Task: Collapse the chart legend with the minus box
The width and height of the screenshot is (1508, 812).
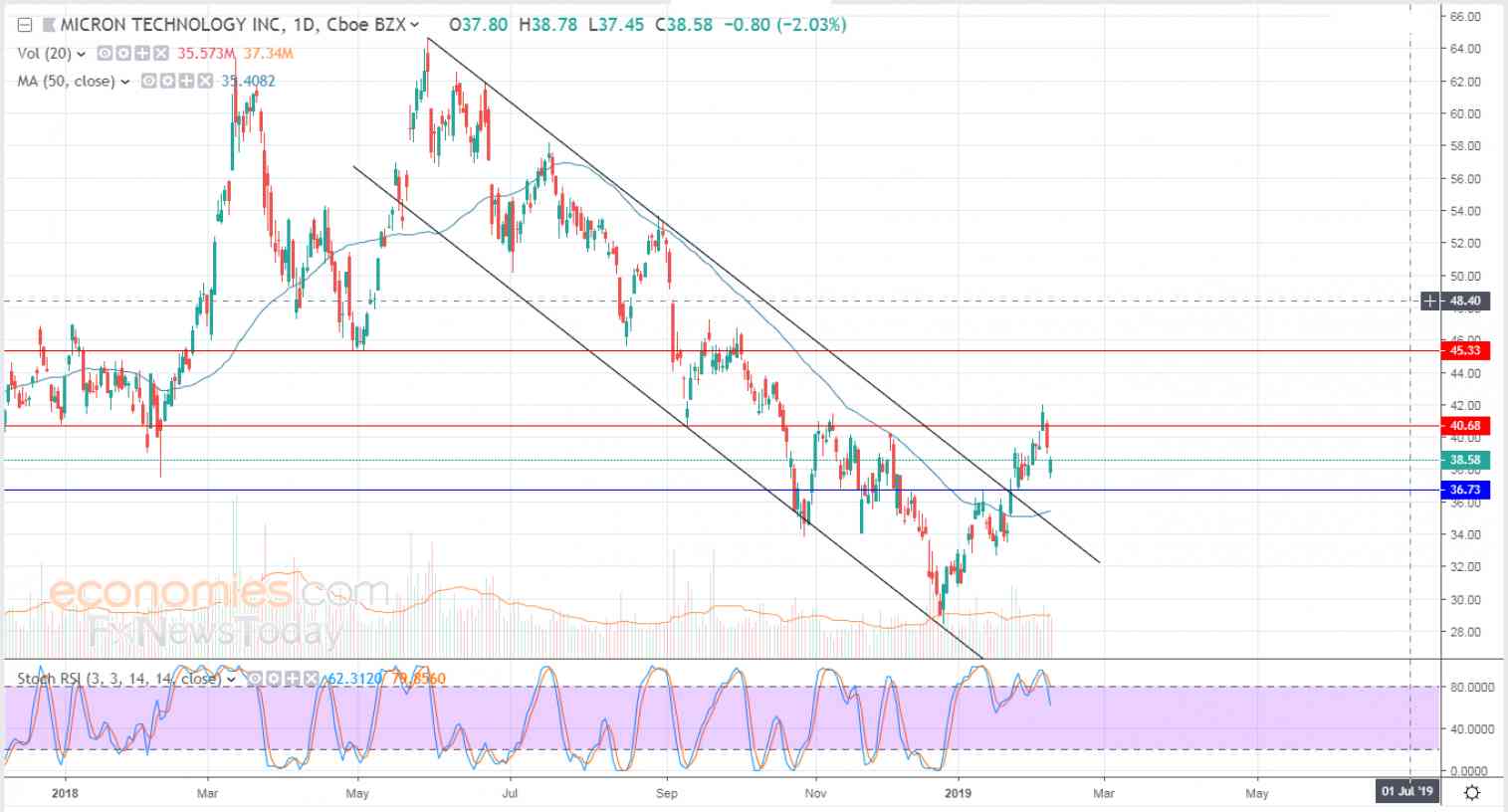Action: [x=25, y=25]
